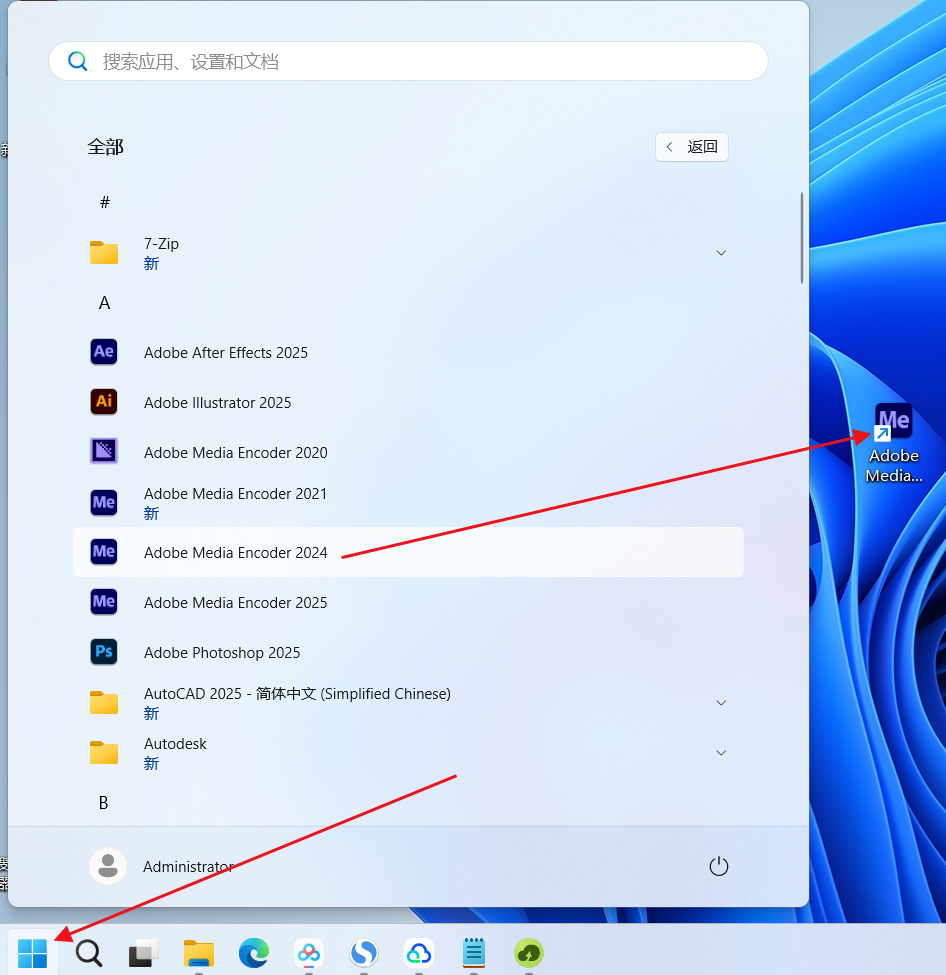
Task: Open the blue Sogou browser taskbar icon
Action: [364, 953]
